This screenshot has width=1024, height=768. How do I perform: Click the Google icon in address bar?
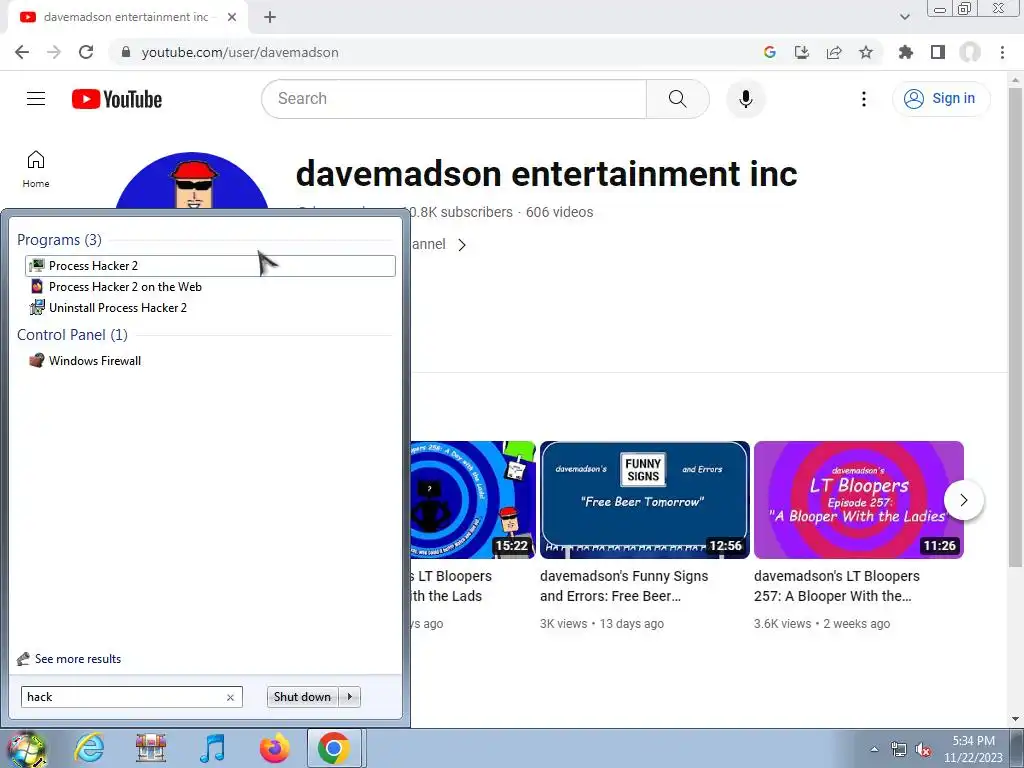(x=769, y=52)
